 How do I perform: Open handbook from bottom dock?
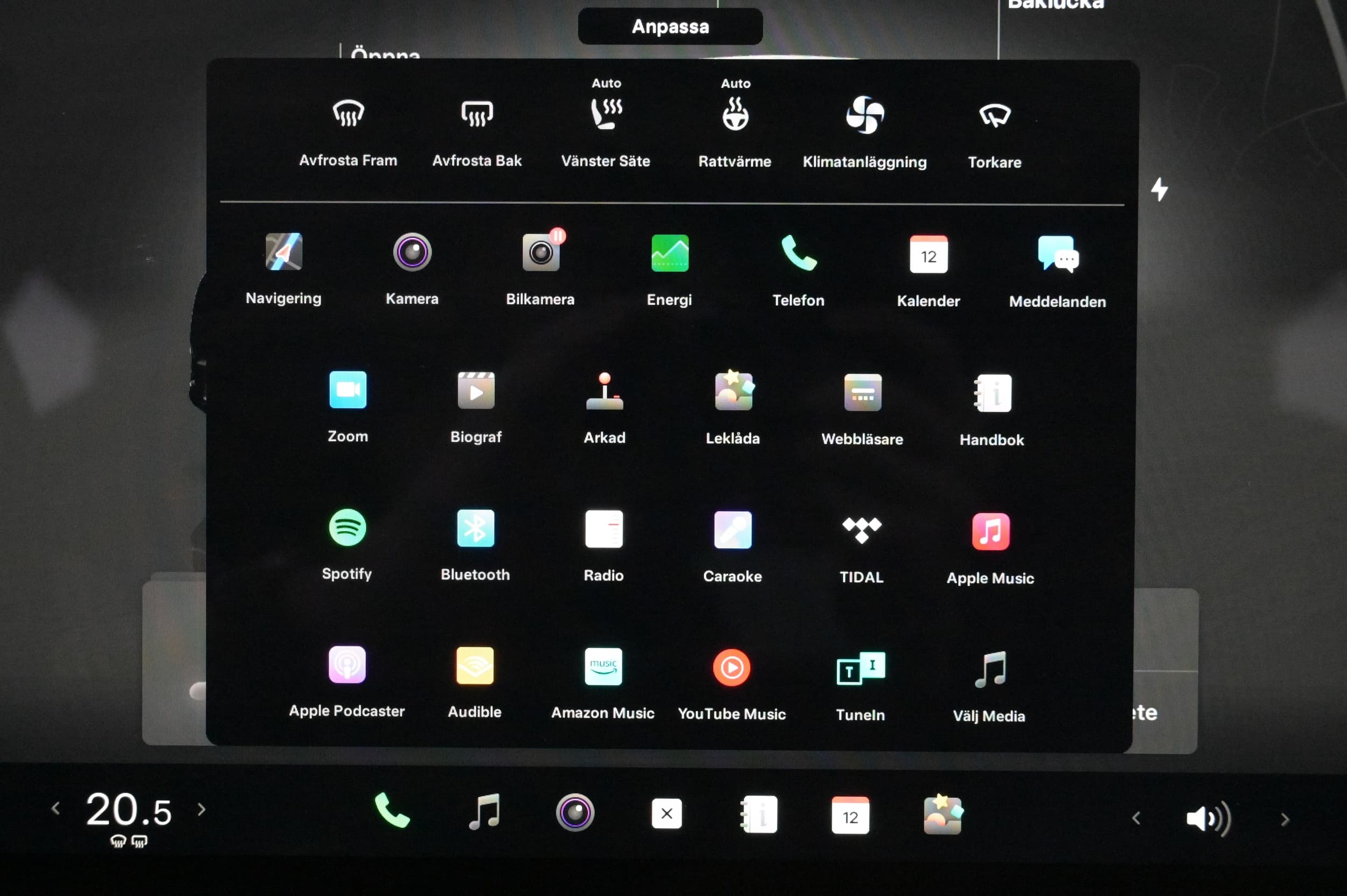click(x=759, y=814)
